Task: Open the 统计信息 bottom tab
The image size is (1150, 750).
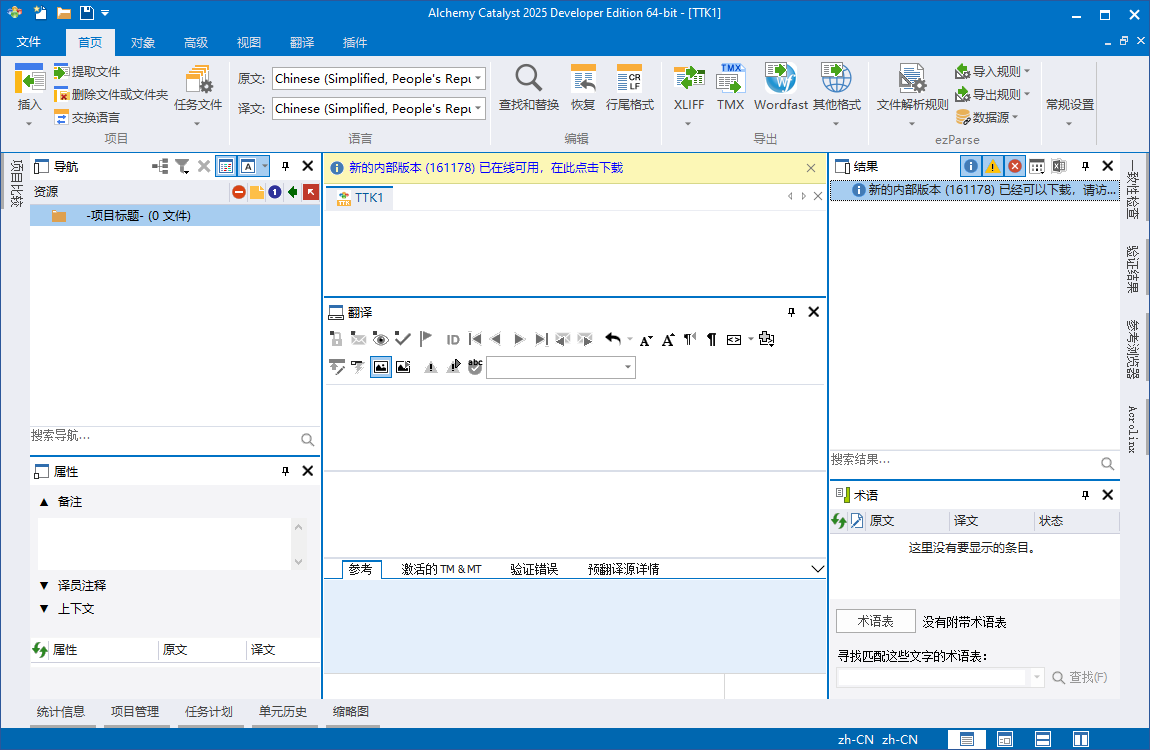Action: click(61, 712)
